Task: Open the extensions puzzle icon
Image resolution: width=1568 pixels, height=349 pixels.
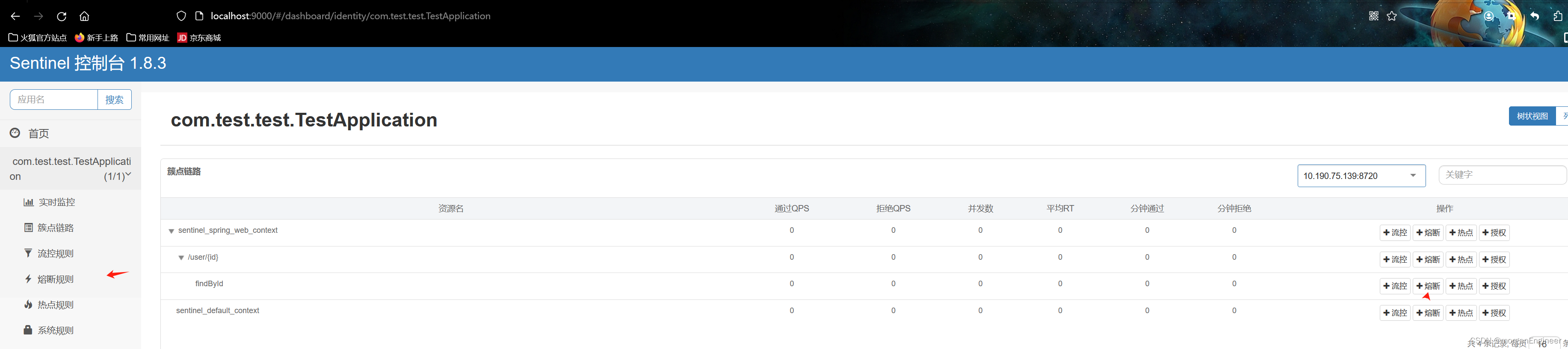Action: 1558,16
